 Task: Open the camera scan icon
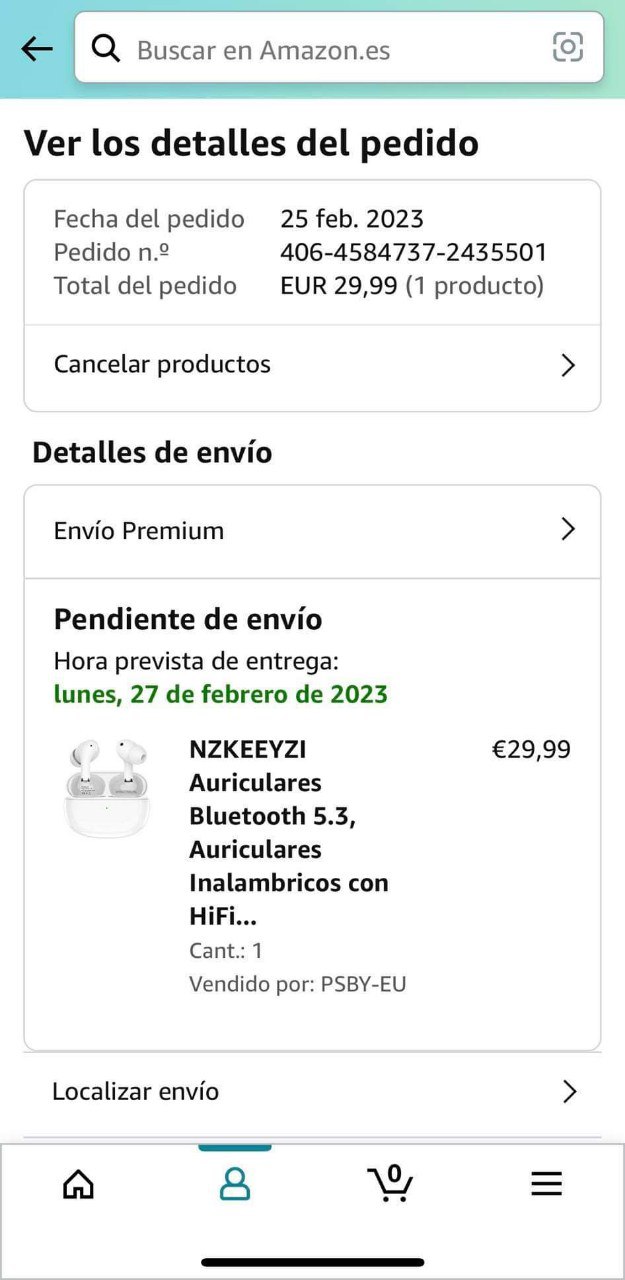click(x=567, y=47)
